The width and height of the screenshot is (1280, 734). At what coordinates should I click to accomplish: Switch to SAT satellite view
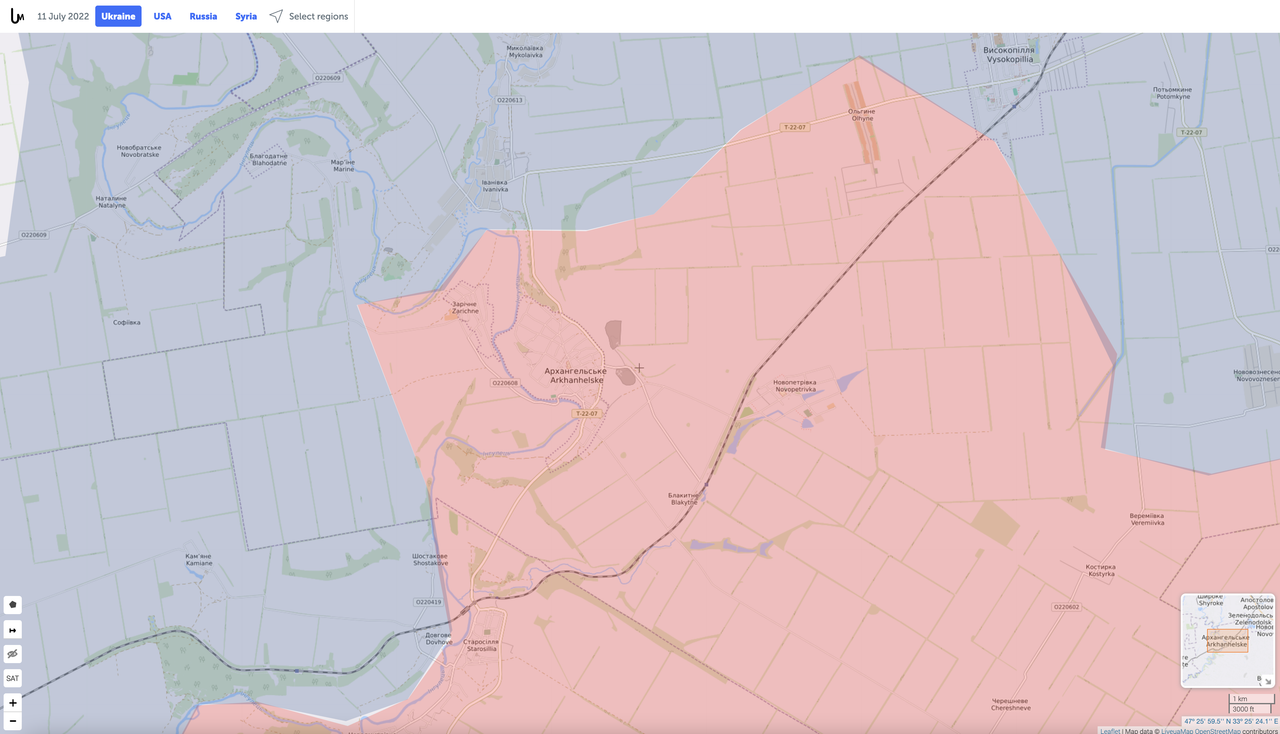[x=13, y=678]
